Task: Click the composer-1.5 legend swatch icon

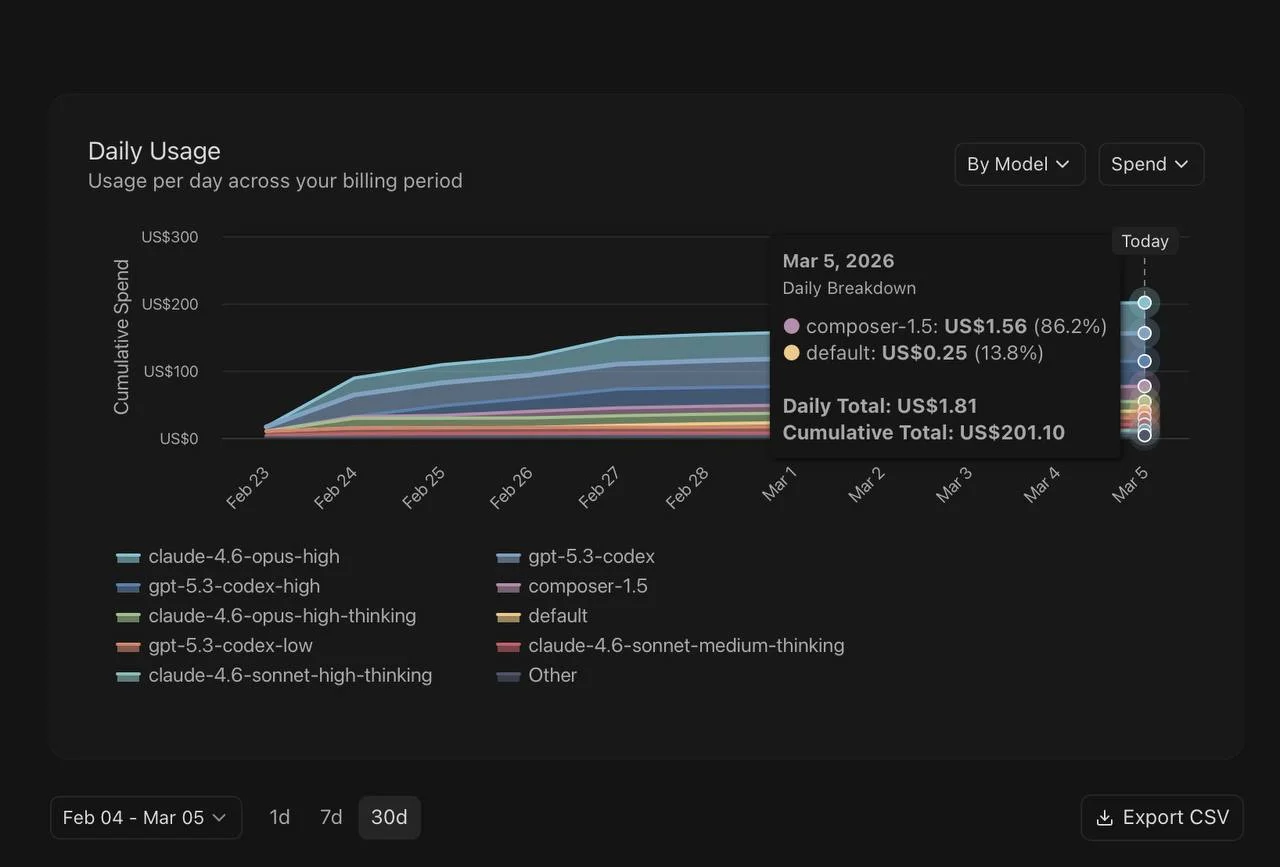Action: [508, 587]
